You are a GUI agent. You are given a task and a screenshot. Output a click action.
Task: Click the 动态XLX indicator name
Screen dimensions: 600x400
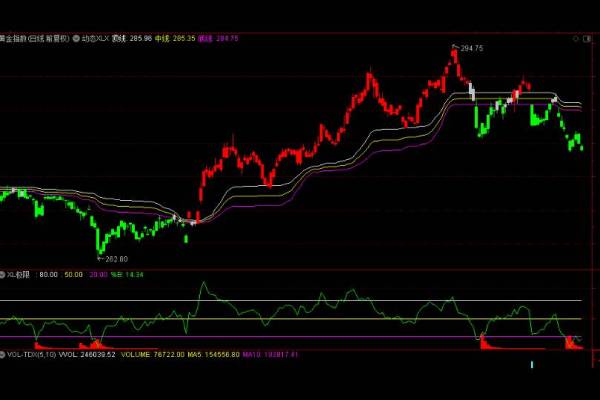tap(96, 38)
